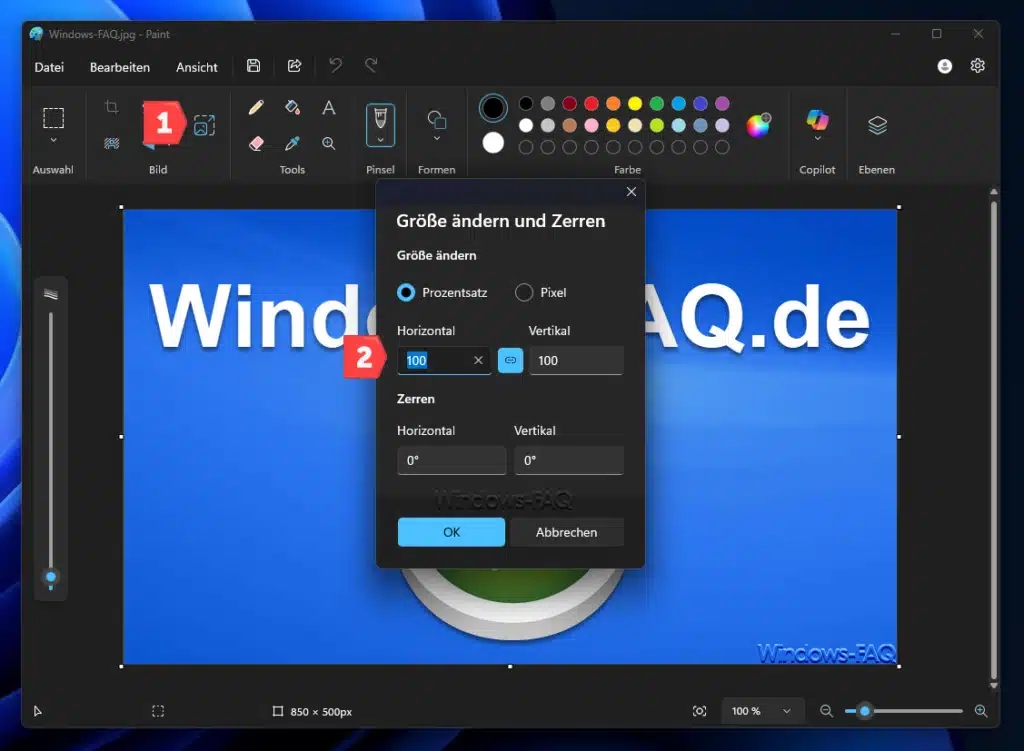Viewport: 1024px width, 751px height.
Task: Pick the red swatch in the palette
Action: pos(591,103)
